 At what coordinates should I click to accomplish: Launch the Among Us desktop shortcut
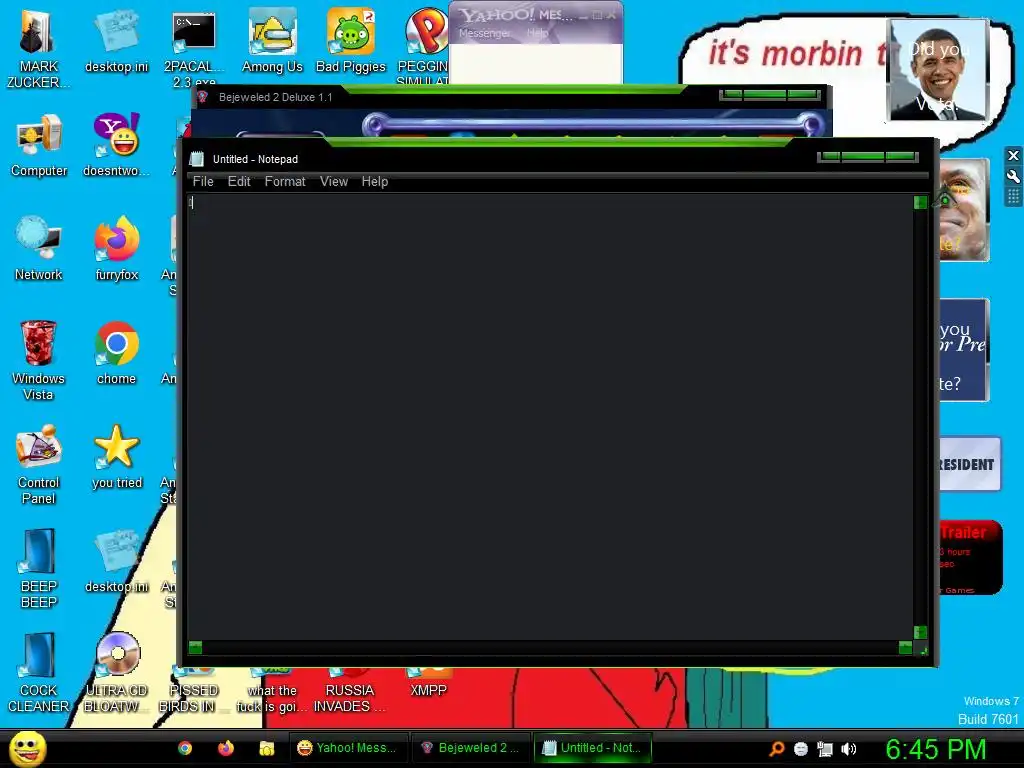(272, 42)
